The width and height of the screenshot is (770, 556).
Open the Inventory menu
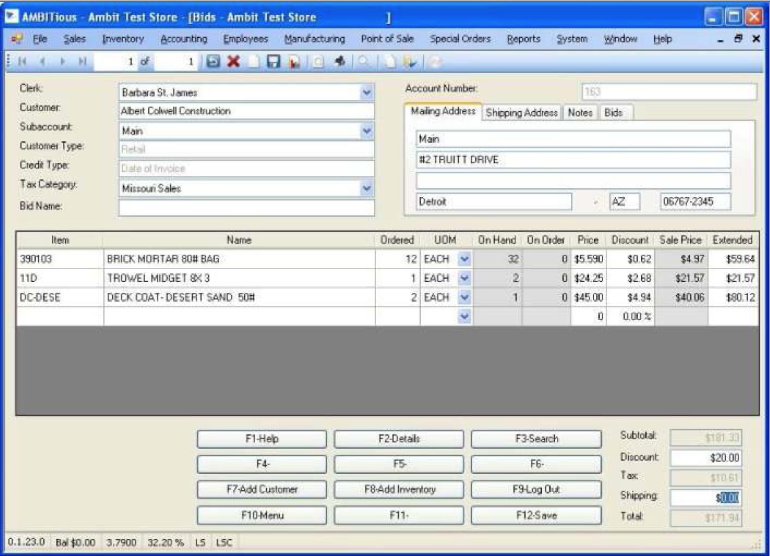123,39
